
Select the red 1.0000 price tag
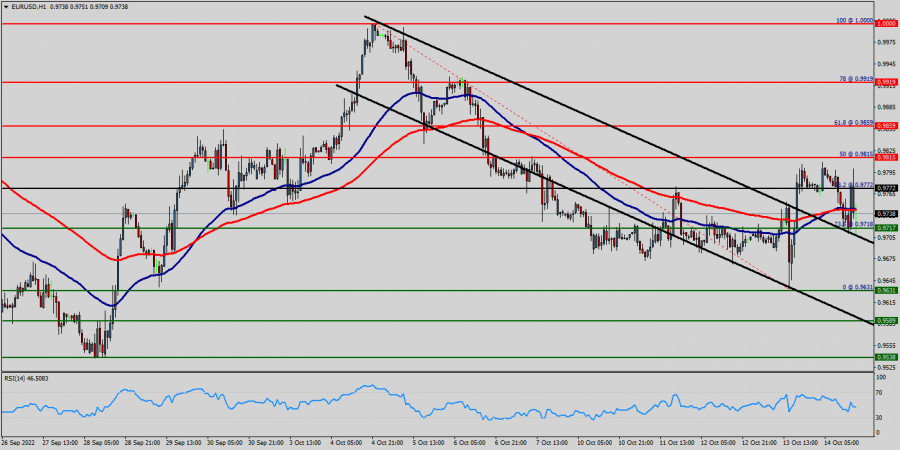pos(886,24)
